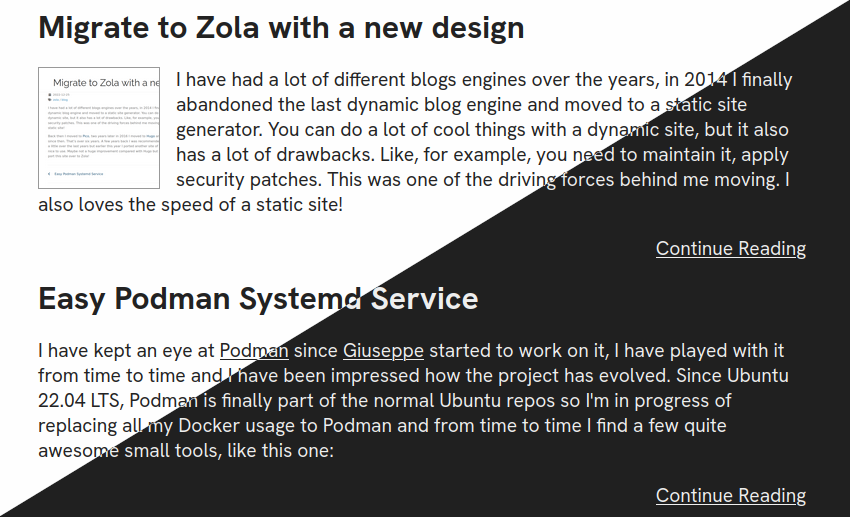This screenshot has width=850, height=517.
Task: Click the tiny title text inside the preview thumbnail
Action: pos(106,83)
